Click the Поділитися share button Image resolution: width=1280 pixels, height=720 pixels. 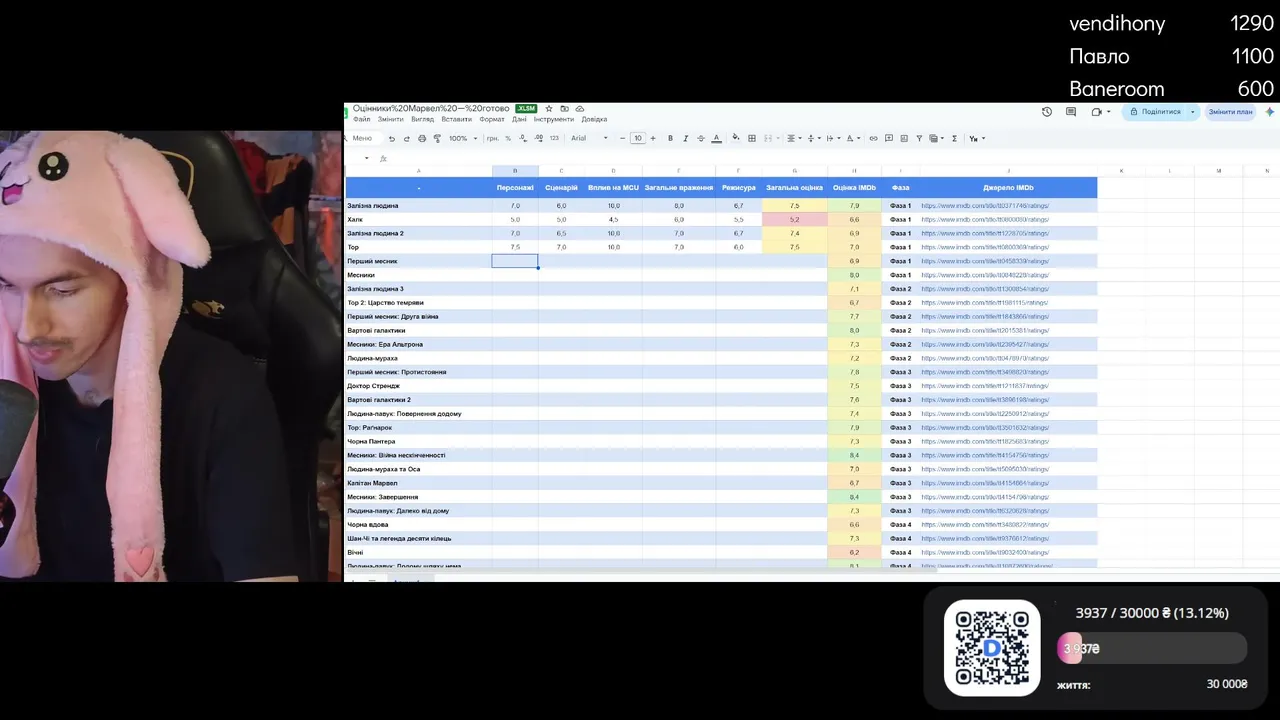tap(1154, 112)
